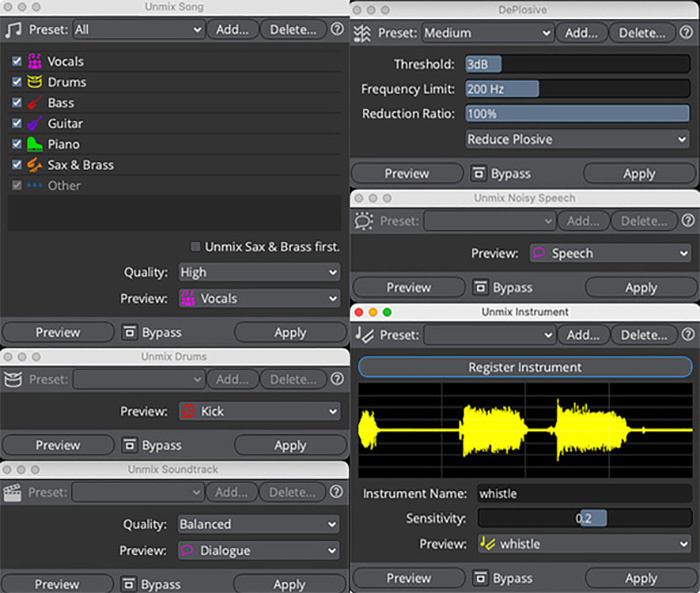700x593 pixels.
Task: Uncheck the Piano checkbox
Action: (x=17, y=144)
